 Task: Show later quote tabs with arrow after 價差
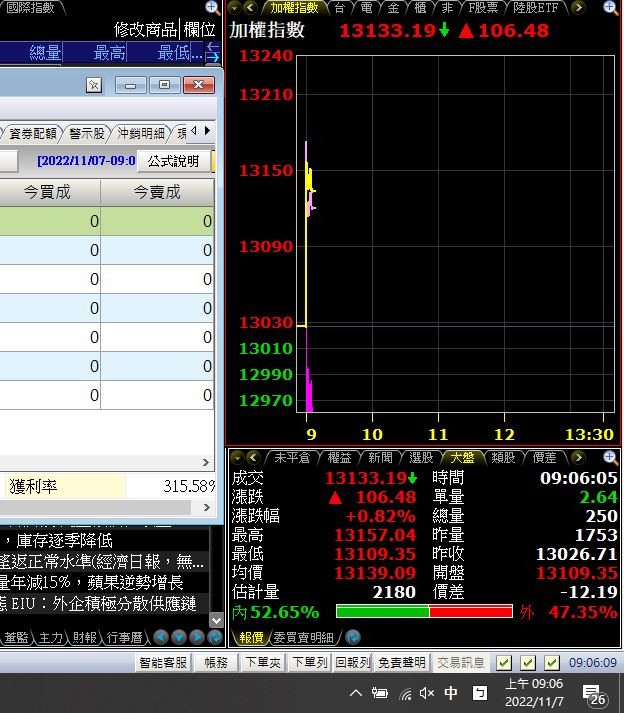(x=578, y=457)
